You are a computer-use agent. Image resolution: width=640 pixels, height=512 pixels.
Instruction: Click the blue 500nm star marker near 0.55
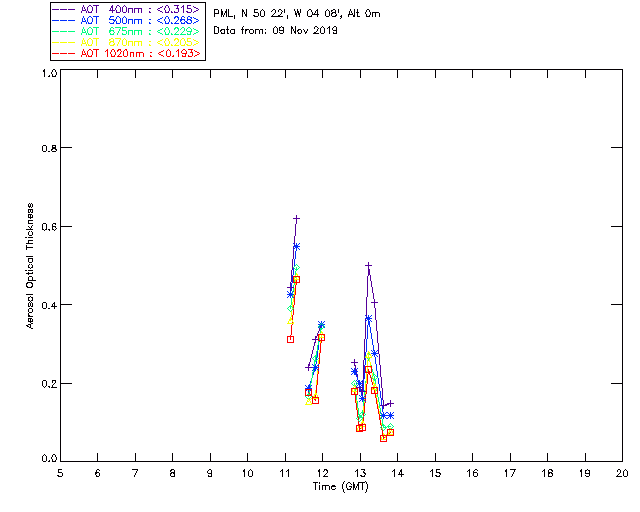[297, 247]
